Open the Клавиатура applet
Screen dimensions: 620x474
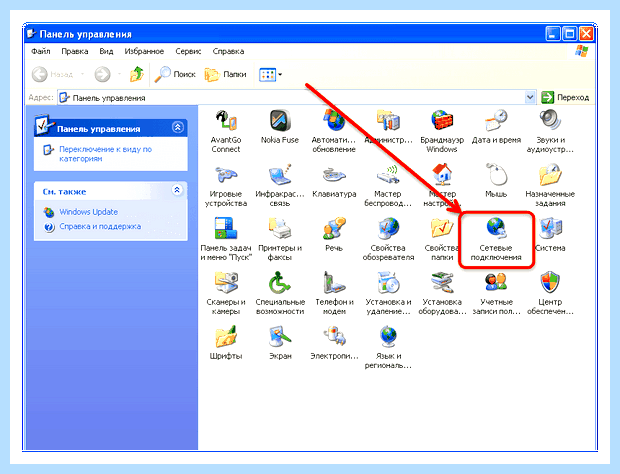[334, 181]
